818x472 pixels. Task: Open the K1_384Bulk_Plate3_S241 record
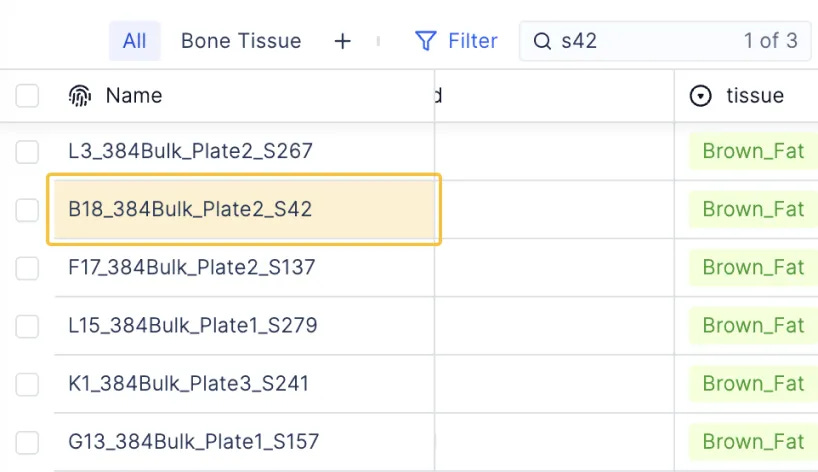188,383
